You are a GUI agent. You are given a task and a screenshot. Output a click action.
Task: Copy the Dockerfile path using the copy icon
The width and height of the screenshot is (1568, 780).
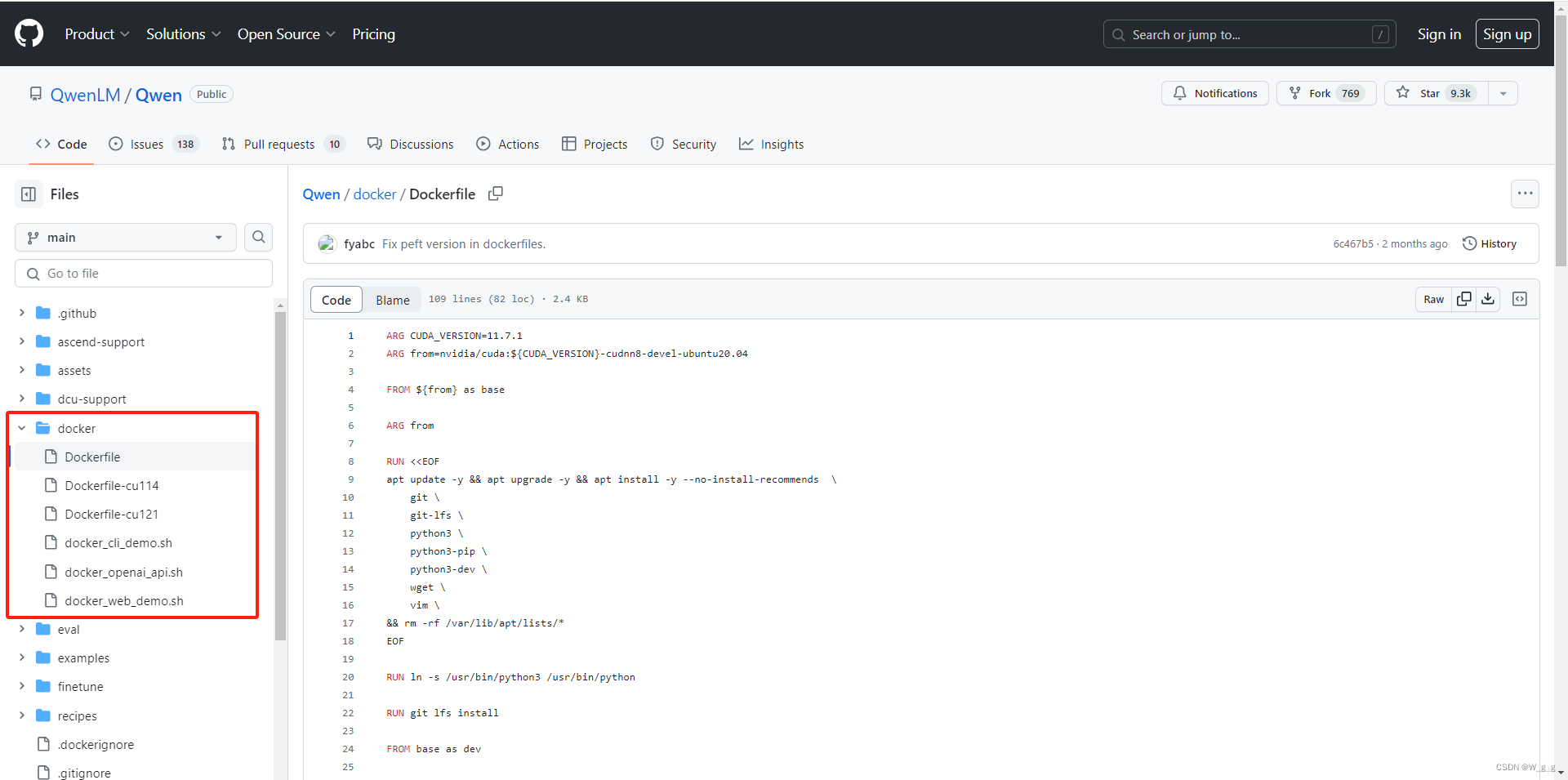tap(496, 194)
